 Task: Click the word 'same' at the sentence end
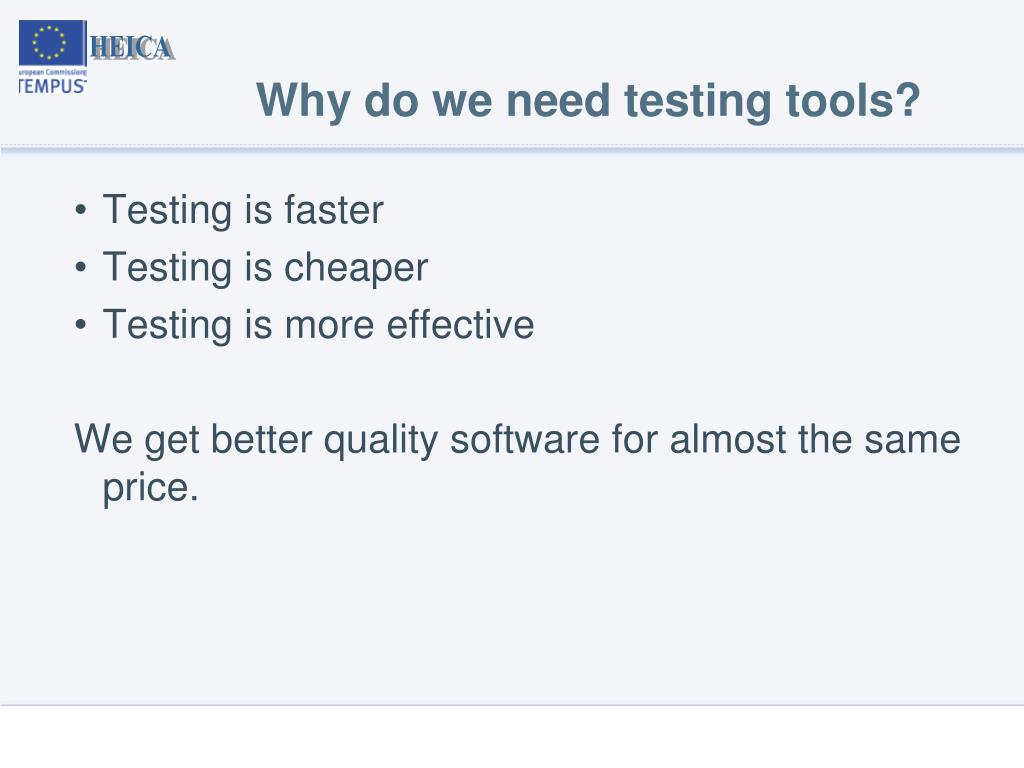coord(912,440)
